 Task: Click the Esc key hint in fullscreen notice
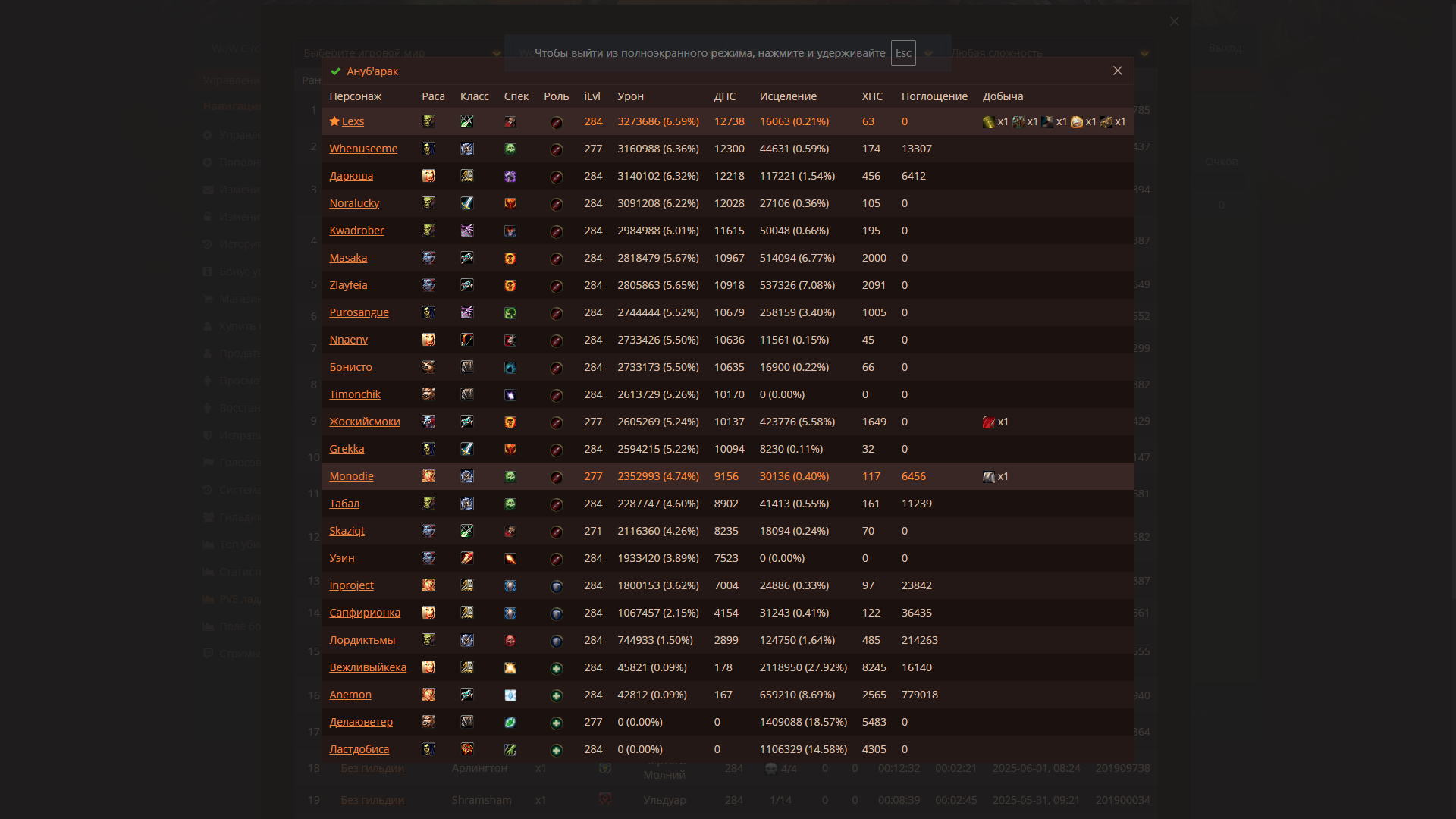pos(903,53)
